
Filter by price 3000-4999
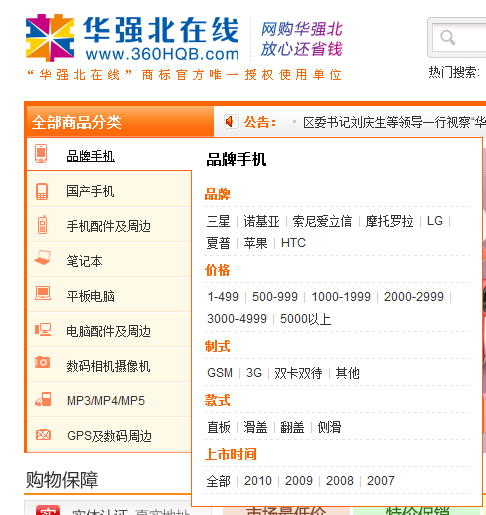click(237, 319)
